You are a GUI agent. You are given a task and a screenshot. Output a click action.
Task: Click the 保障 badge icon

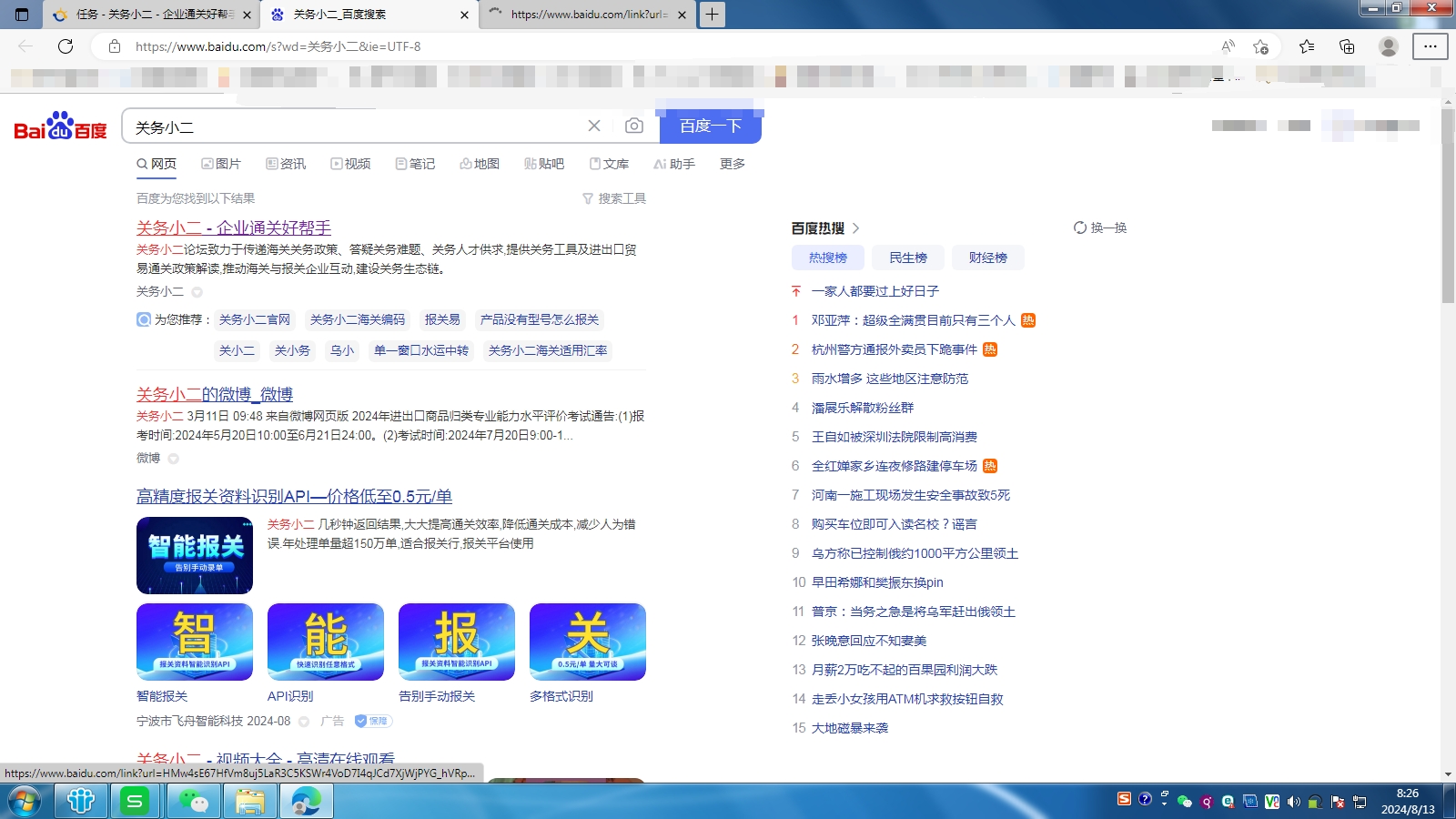click(x=372, y=721)
